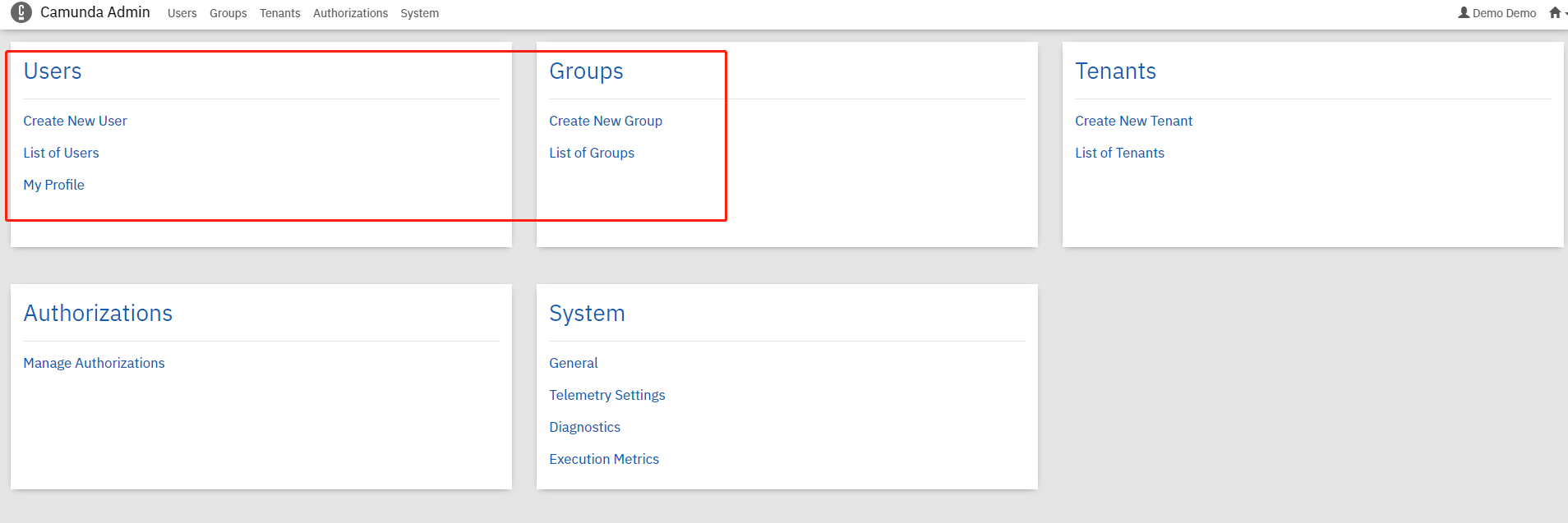Open the Demo Demo user menu
The width and height of the screenshot is (1568, 523).
click(1497, 13)
